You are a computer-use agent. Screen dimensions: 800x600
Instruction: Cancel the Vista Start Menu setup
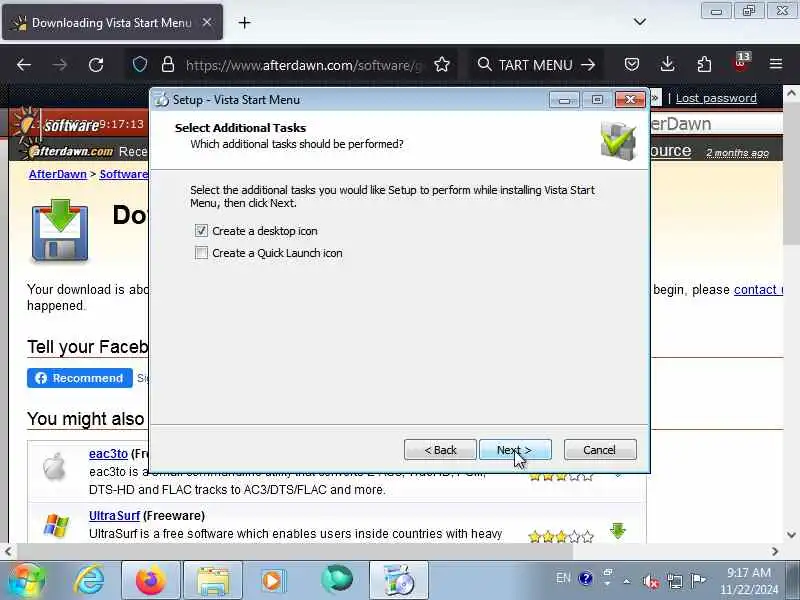pyautogui.click(x=600, y=450)
